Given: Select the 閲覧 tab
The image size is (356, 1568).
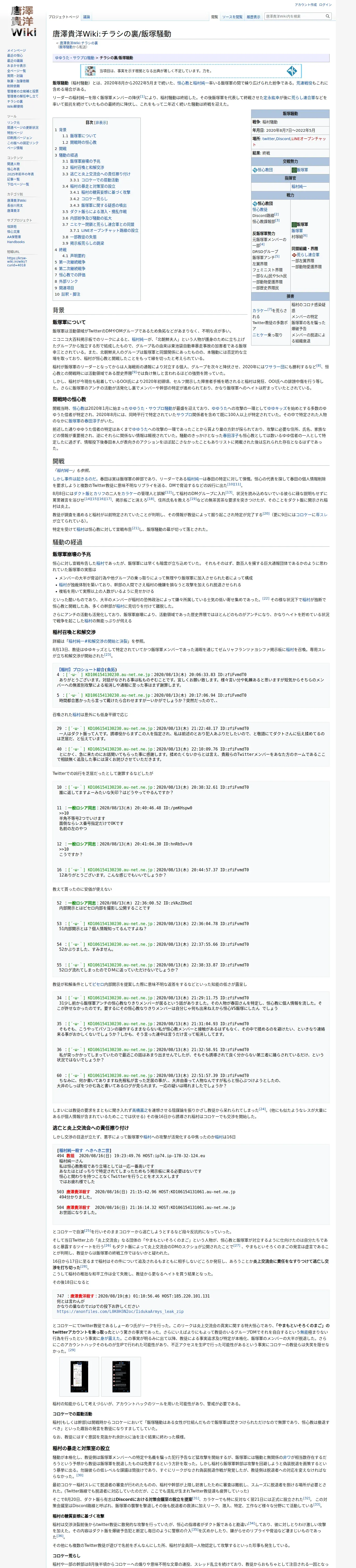Looking at the screenshot, I should click(214, 17).
